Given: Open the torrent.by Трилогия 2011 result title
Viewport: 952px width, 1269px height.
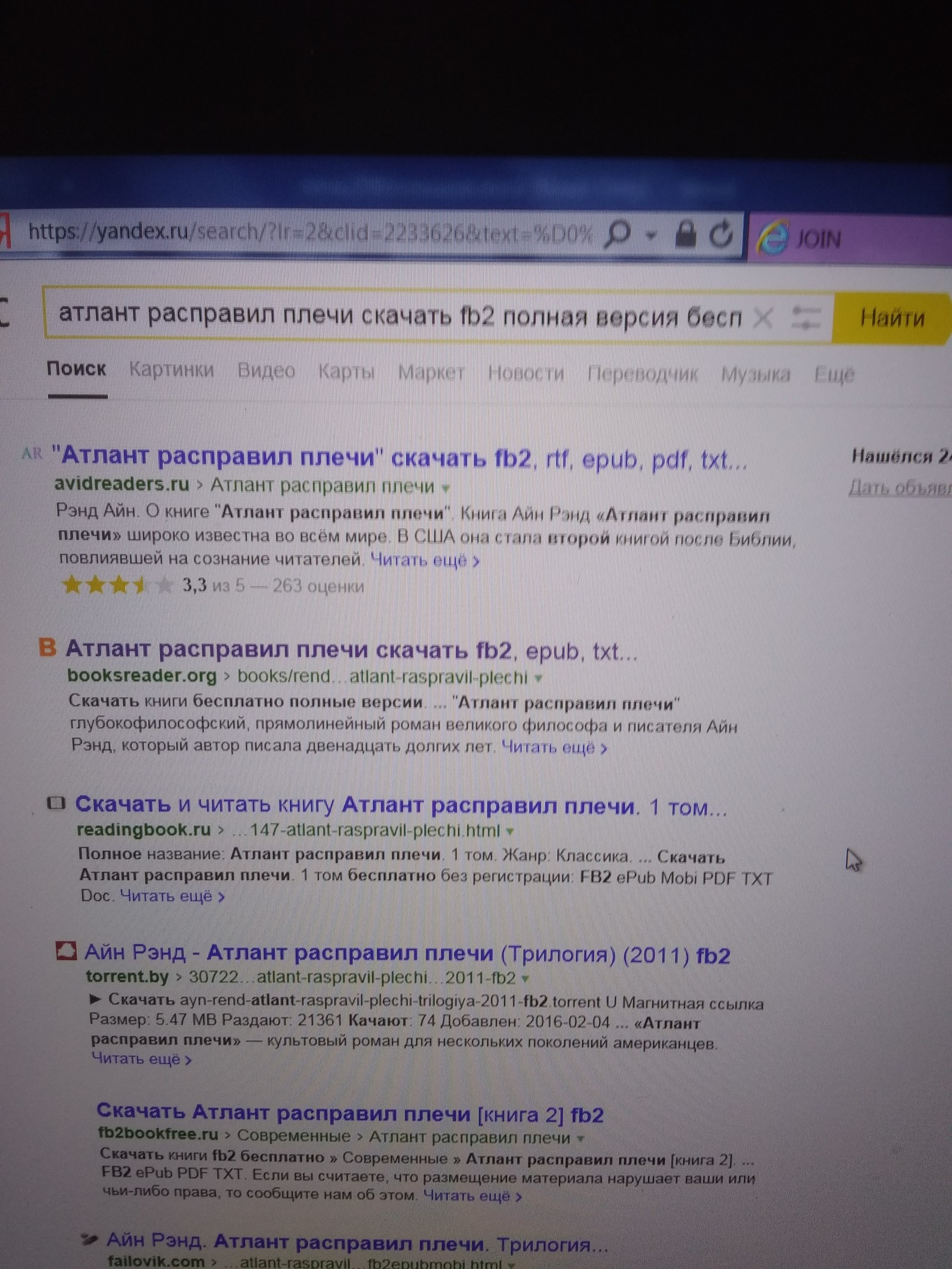Looking at the screenshot, I should point(408,954).
